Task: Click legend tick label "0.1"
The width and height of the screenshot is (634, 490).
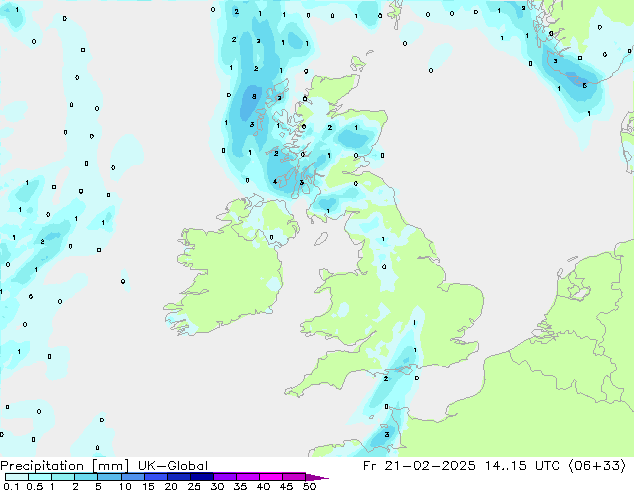Action: [x=11, y=486]
